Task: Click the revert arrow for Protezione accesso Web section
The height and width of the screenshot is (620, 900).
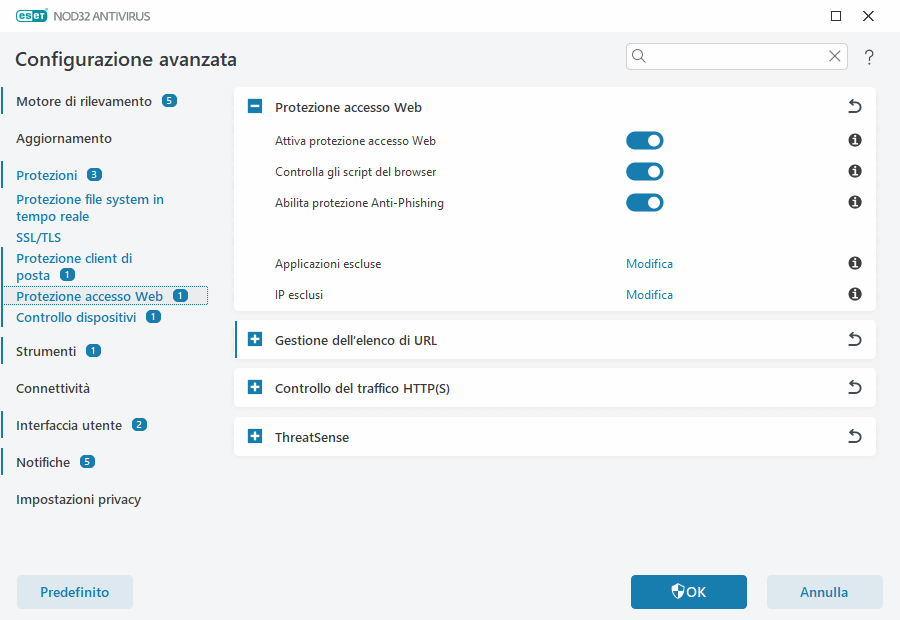Action: tap(855, 106)
